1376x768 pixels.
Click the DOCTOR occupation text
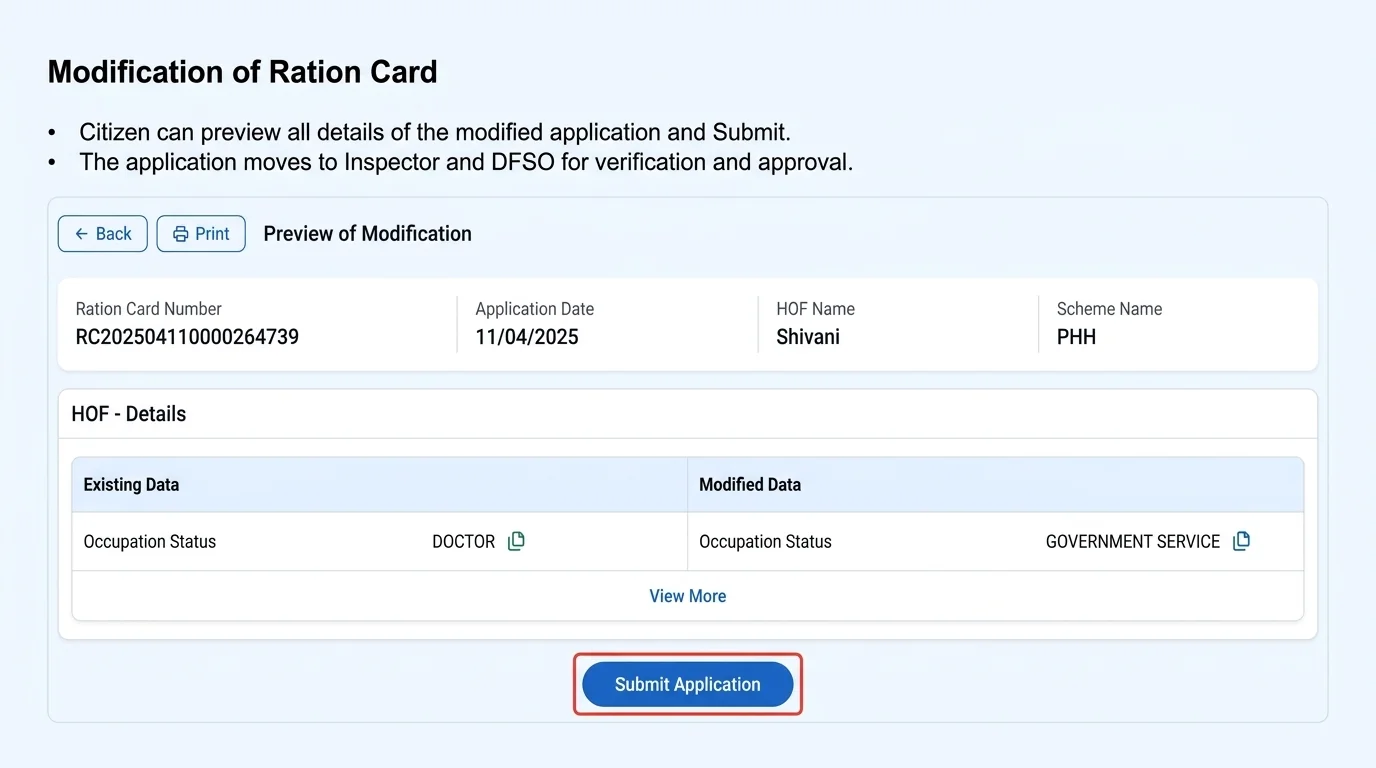point(464,542)
